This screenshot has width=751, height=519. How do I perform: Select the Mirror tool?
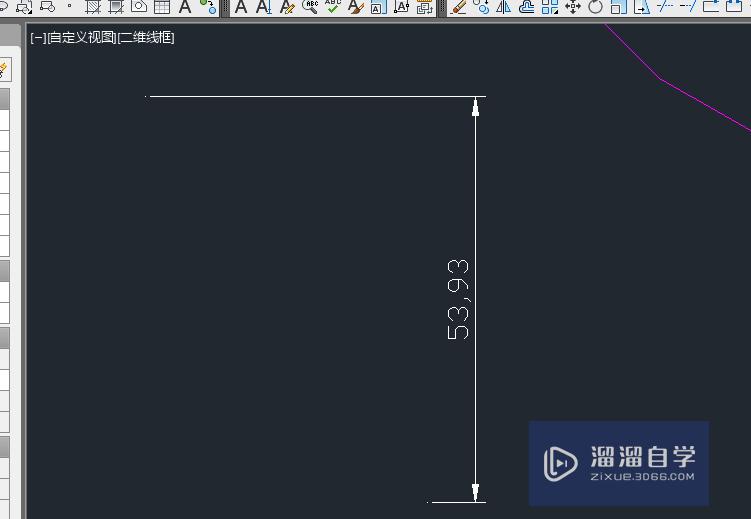[x=504, y=7]
